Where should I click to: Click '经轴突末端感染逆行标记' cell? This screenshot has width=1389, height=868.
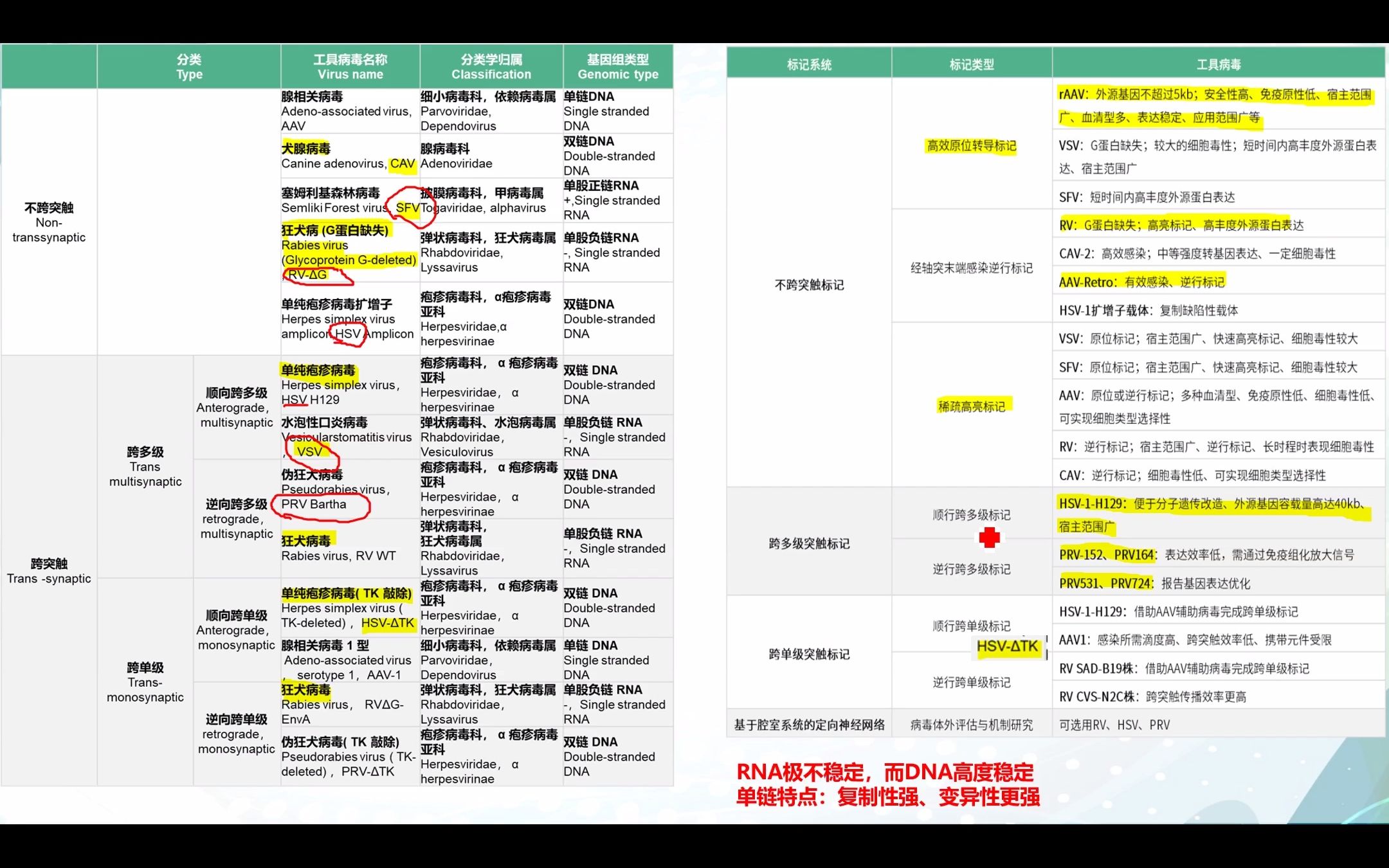tap(972, 267)
